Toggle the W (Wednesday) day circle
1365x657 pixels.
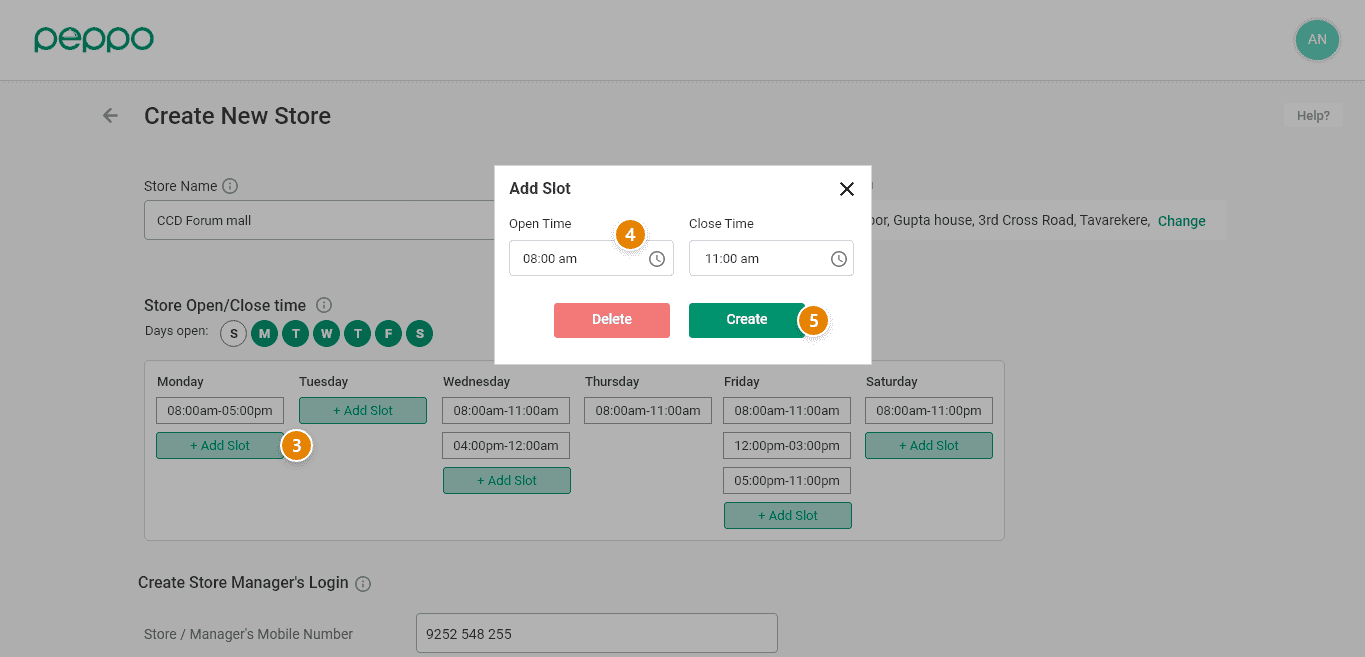tap(326, 333)
